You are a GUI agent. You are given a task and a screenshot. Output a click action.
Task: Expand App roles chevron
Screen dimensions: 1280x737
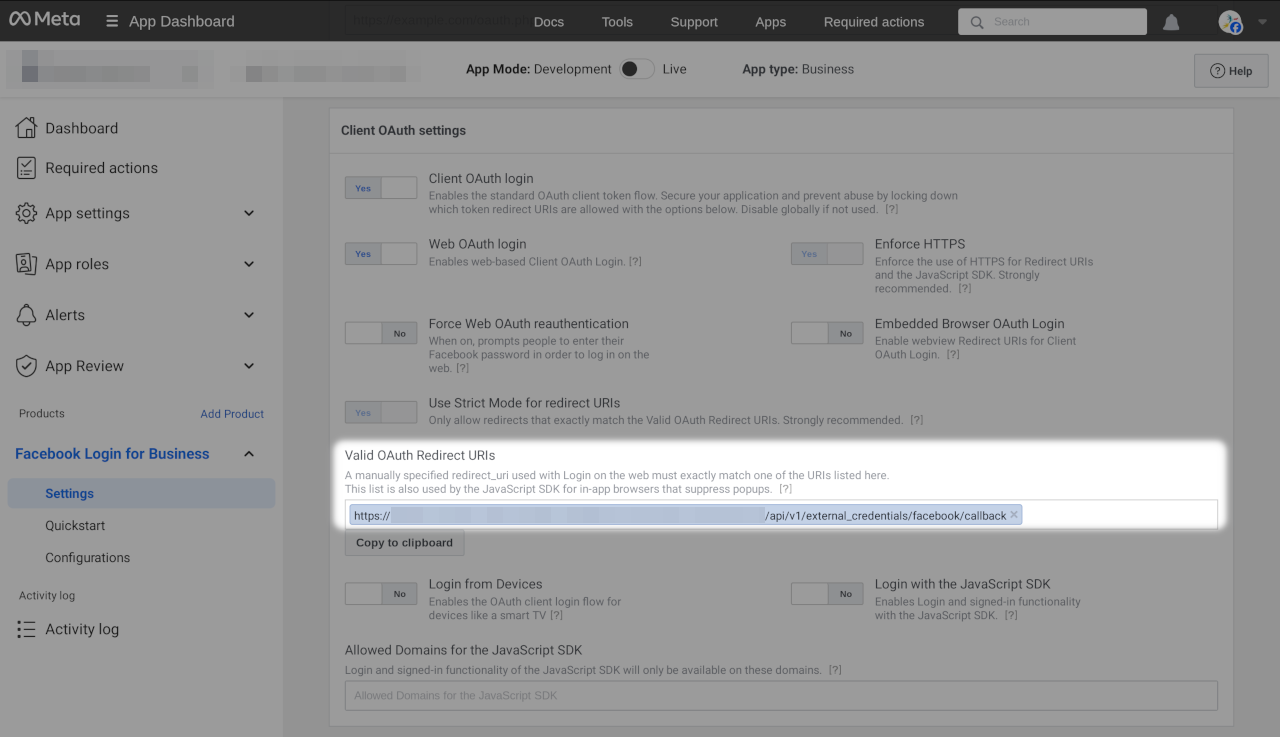pos(249,264)
